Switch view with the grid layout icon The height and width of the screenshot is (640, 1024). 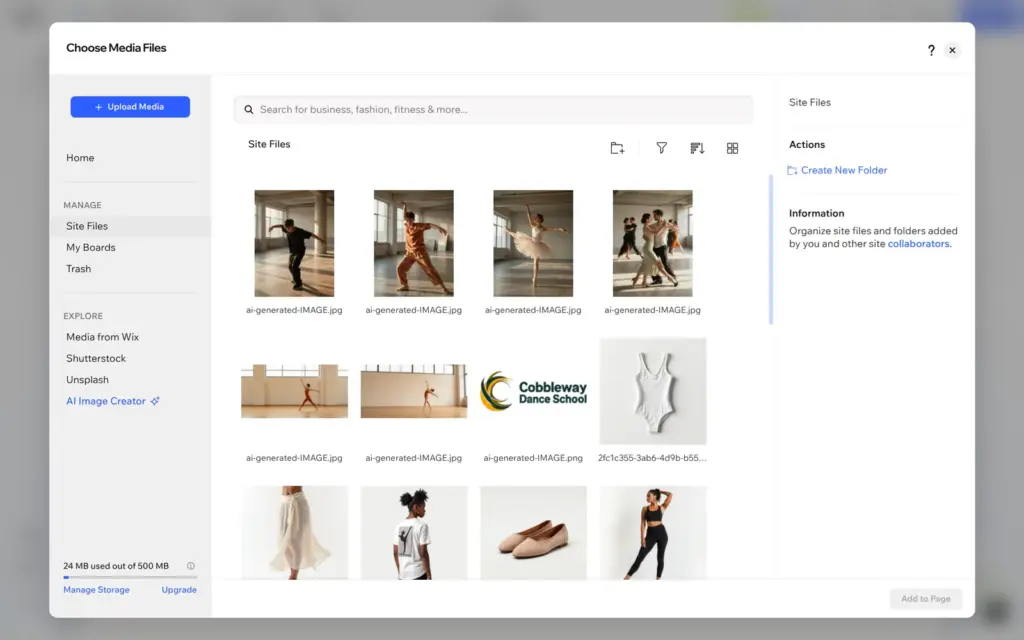[x=732, y=148]
